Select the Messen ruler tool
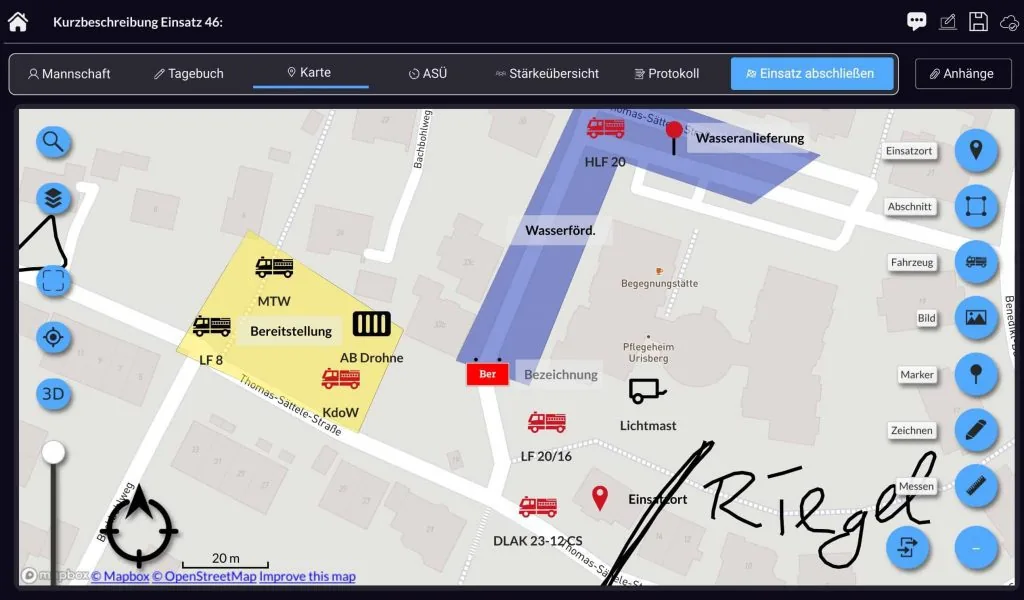1024x600 pixels. pos(976,486)
